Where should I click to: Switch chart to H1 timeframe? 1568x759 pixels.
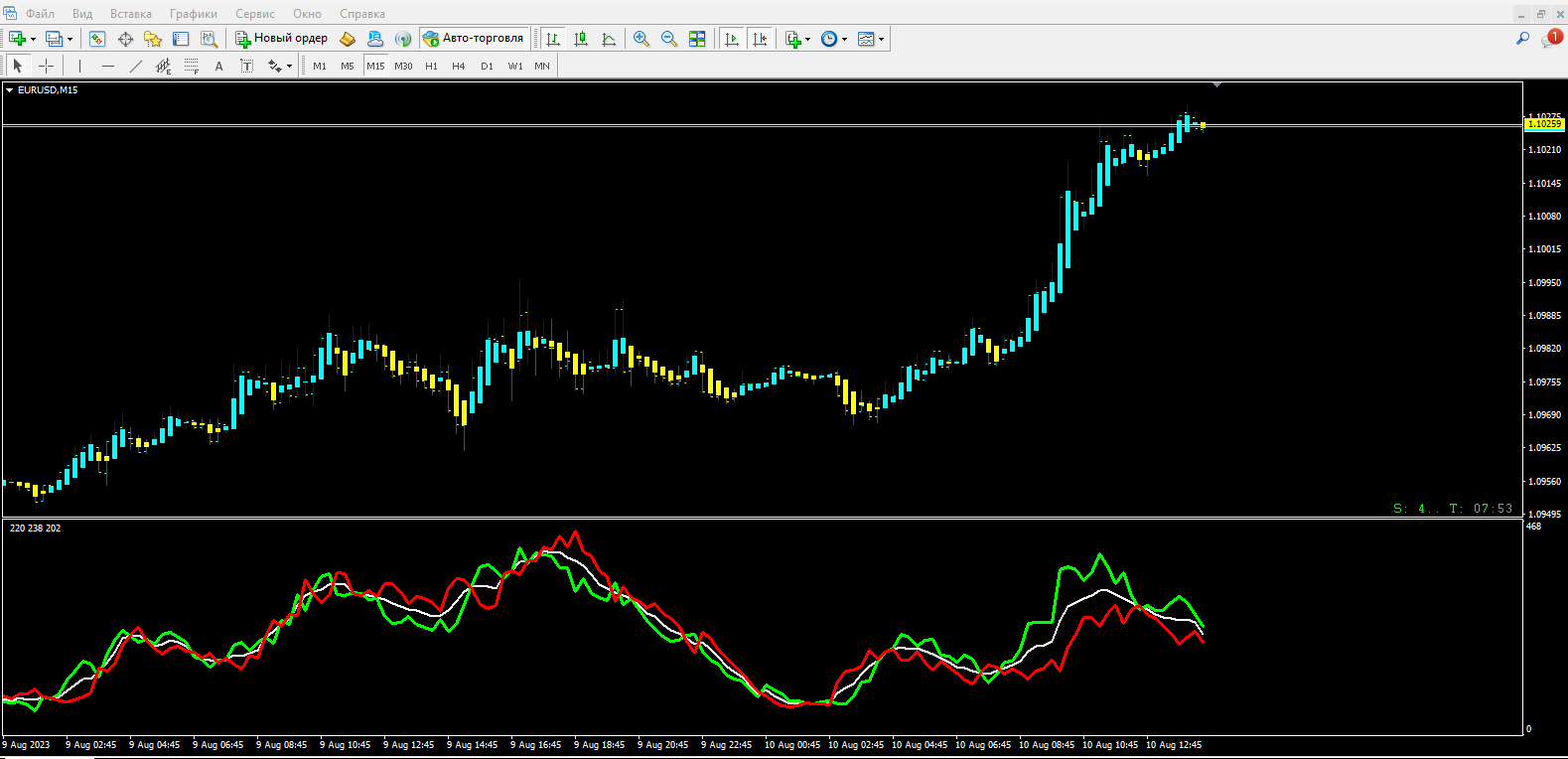(x=431, y=66)
